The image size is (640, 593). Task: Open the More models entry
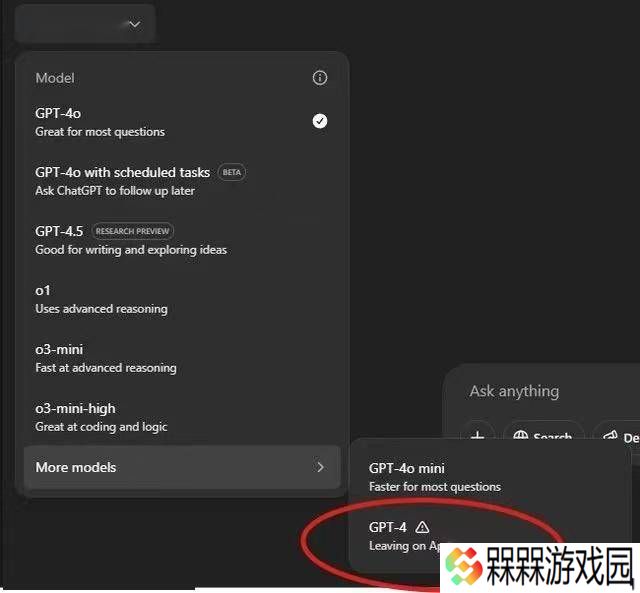tap(182, 467)
